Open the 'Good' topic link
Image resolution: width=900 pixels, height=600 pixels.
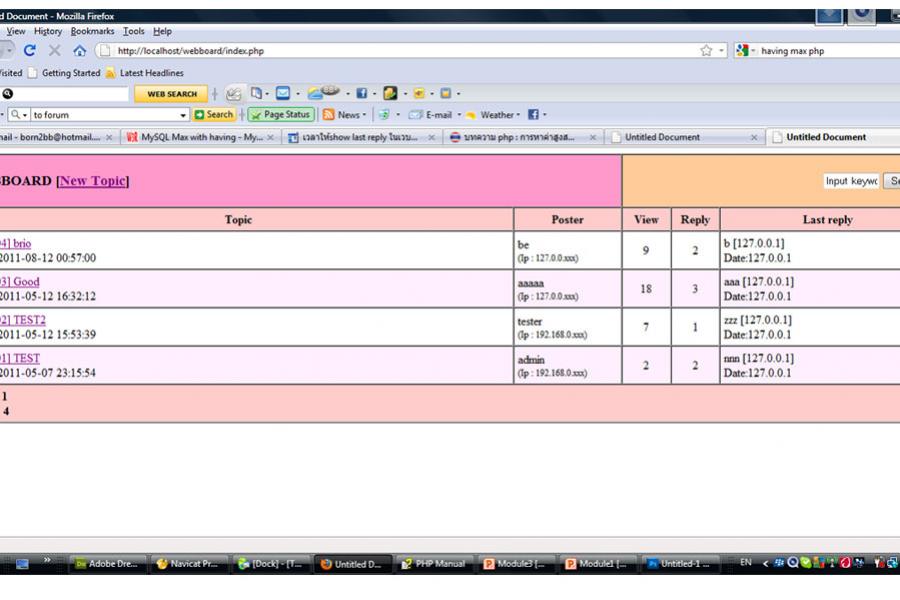point(25,282)
